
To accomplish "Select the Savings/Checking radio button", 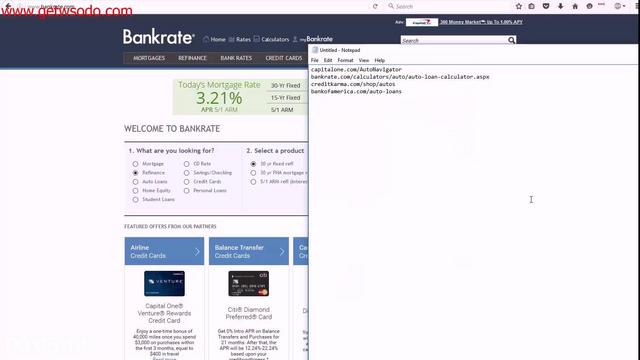I will 187,173.
